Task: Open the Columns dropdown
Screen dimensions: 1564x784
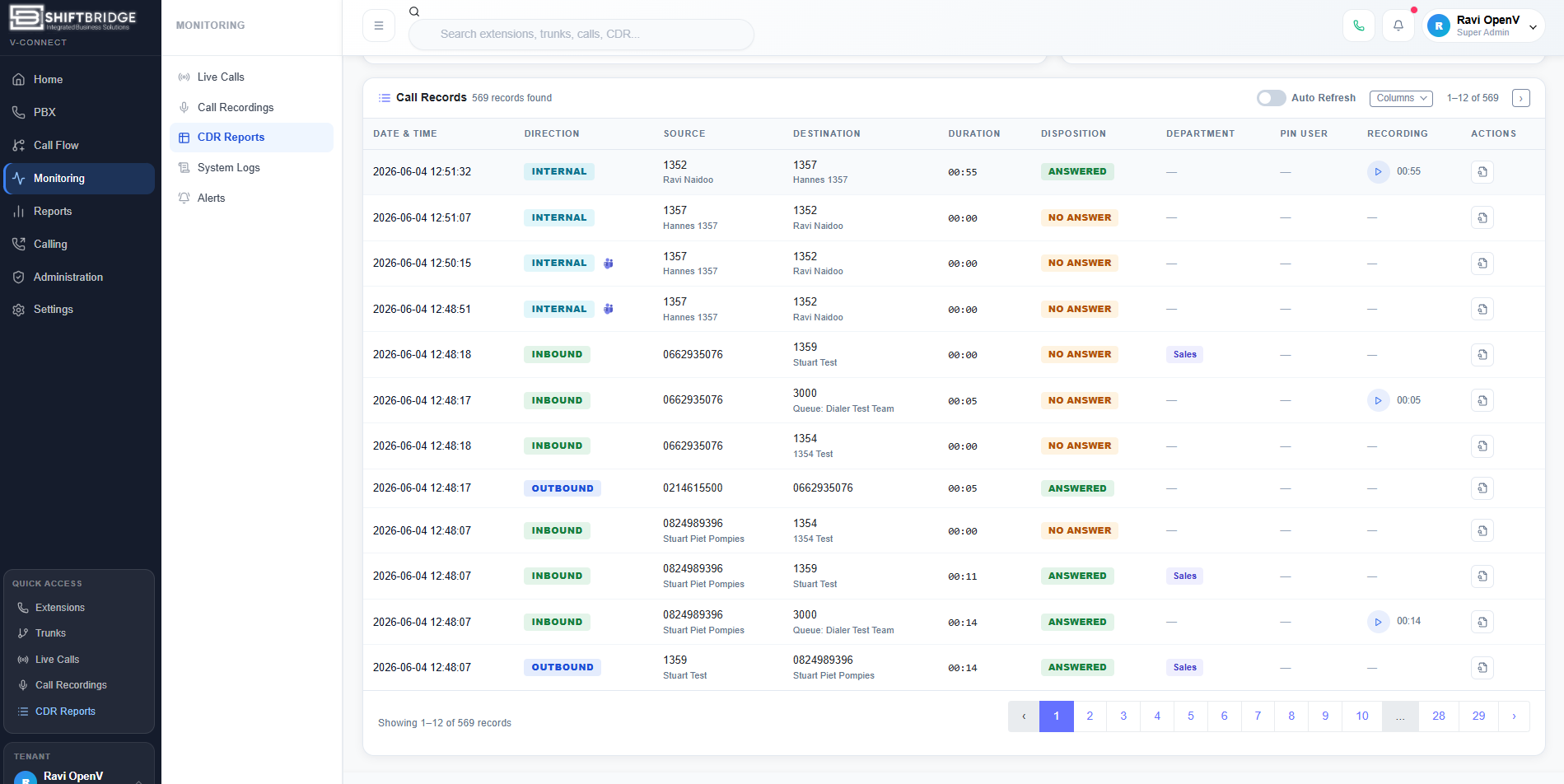Action: 1401,98
